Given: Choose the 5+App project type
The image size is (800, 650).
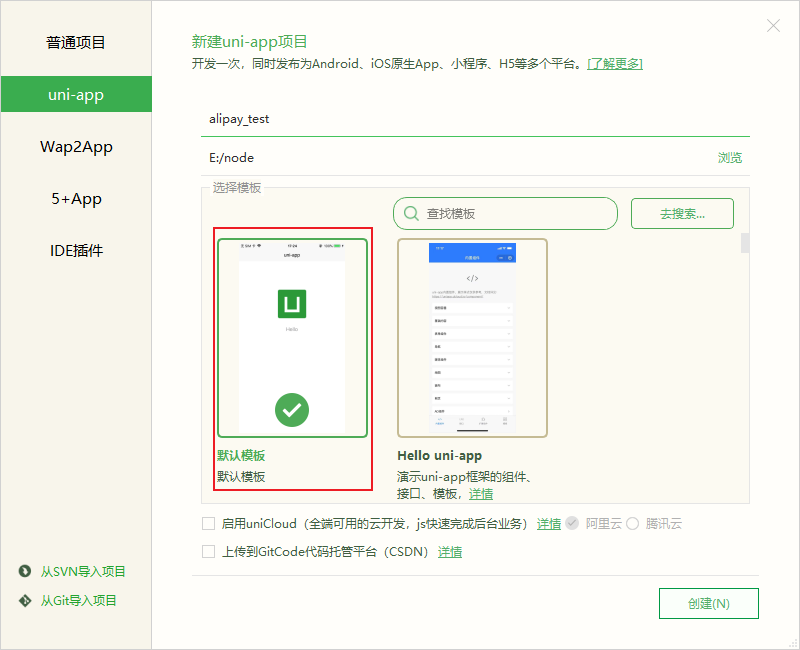Looking at the screenshot, I should tap(76, 198).
